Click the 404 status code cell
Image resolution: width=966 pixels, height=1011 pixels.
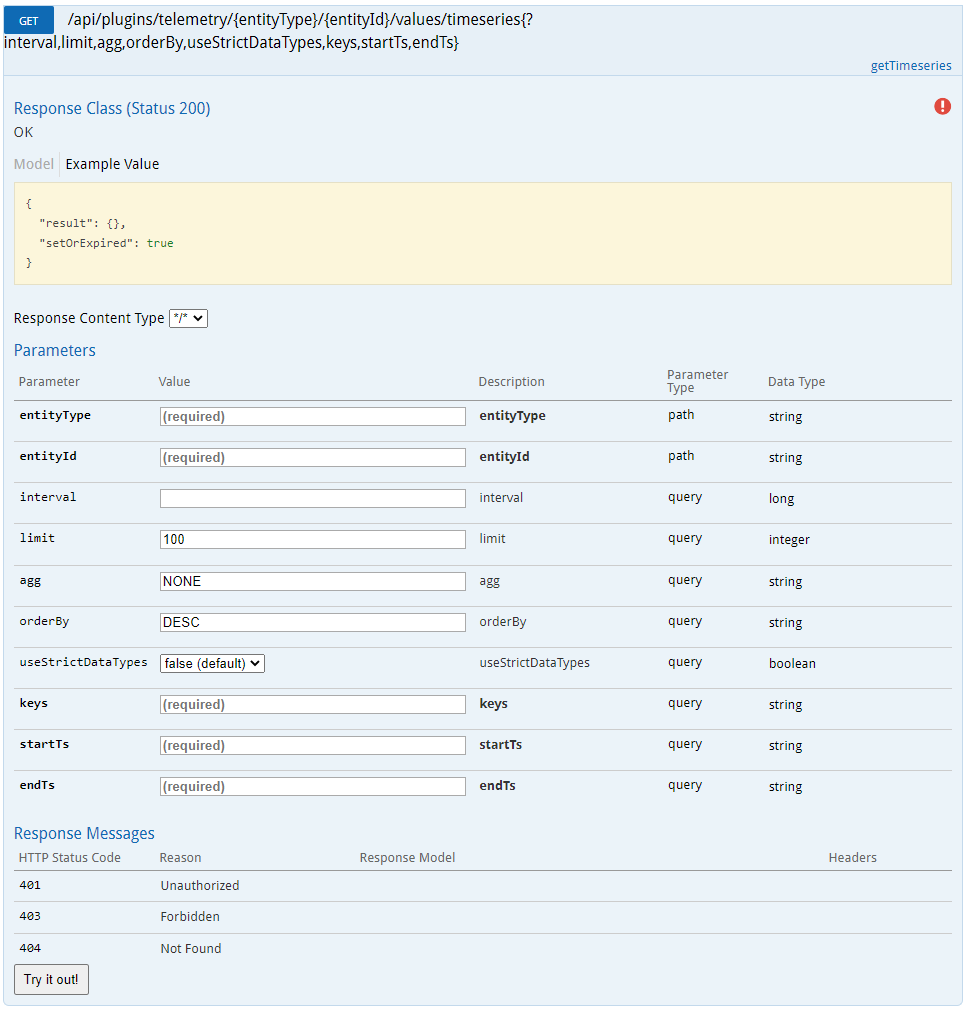[30, 948]
